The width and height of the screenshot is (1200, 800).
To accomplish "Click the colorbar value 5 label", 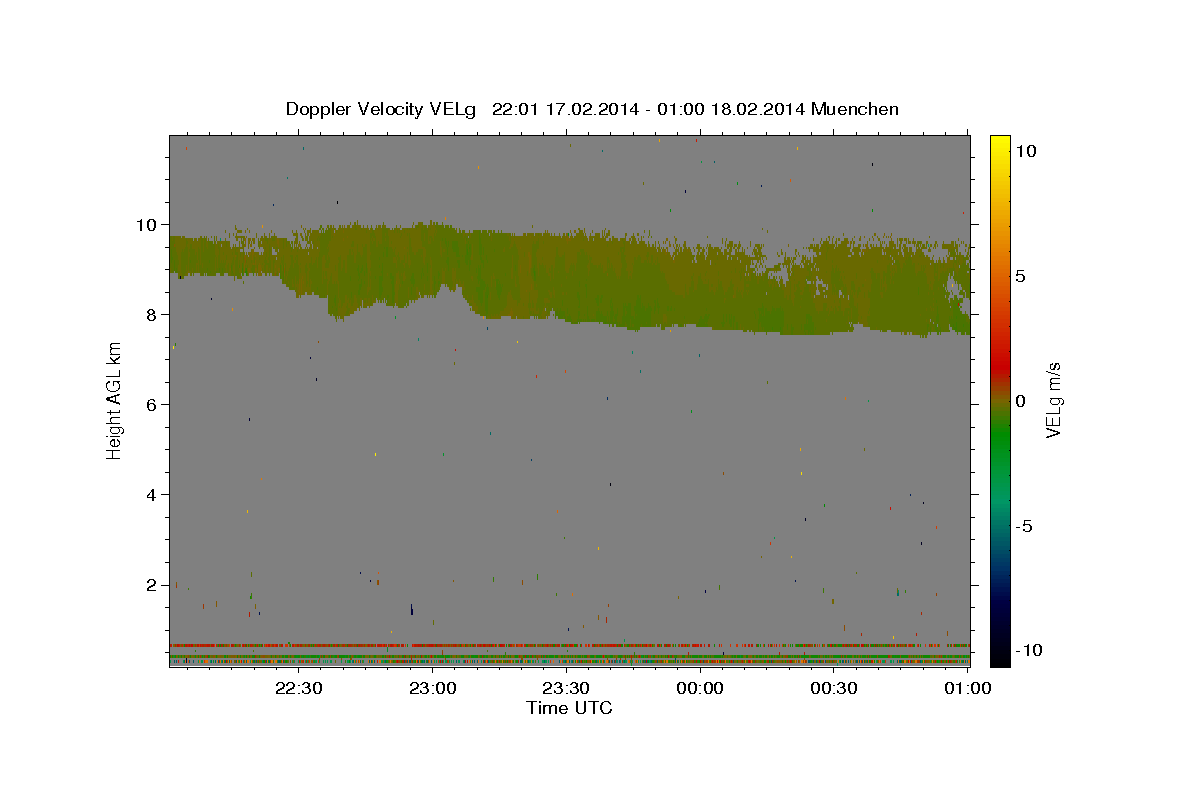I will [1021, 275].
